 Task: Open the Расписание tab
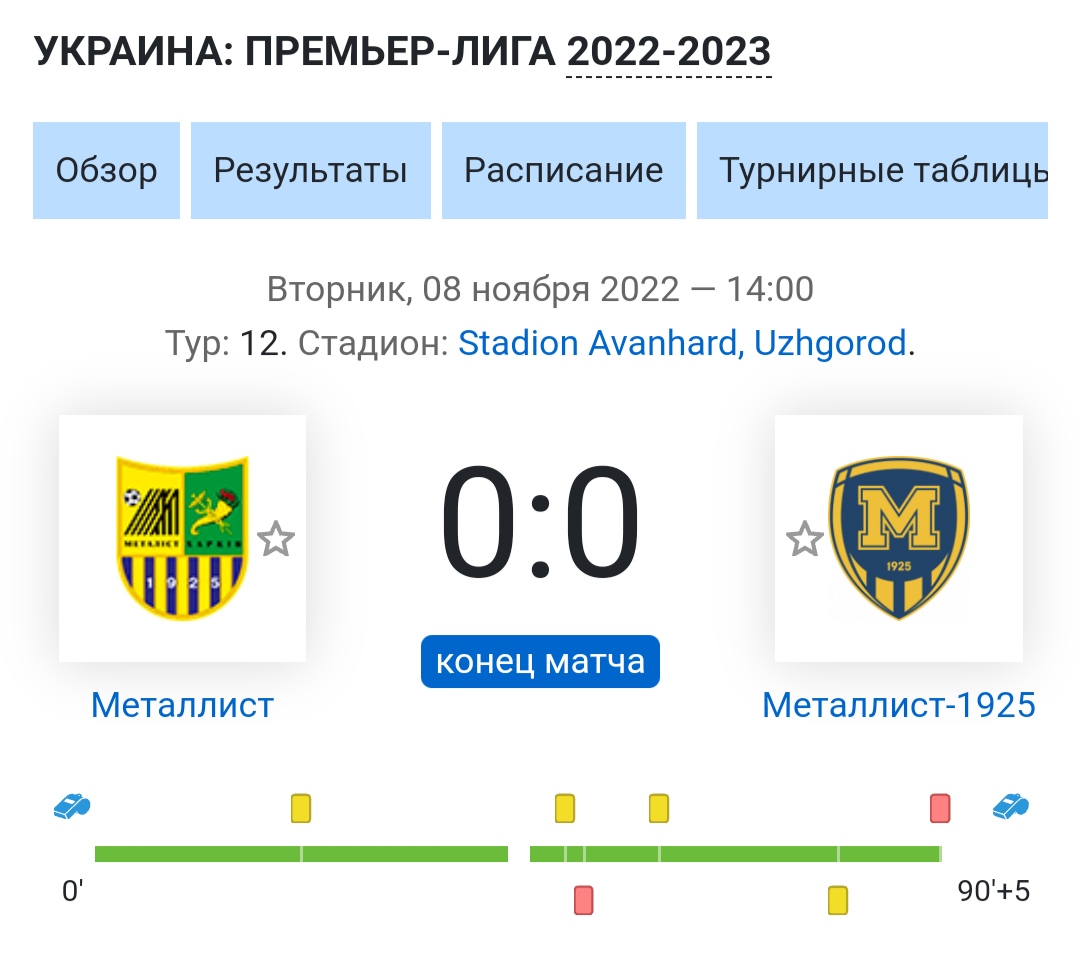pyautogui.click(x=563, y=170)
